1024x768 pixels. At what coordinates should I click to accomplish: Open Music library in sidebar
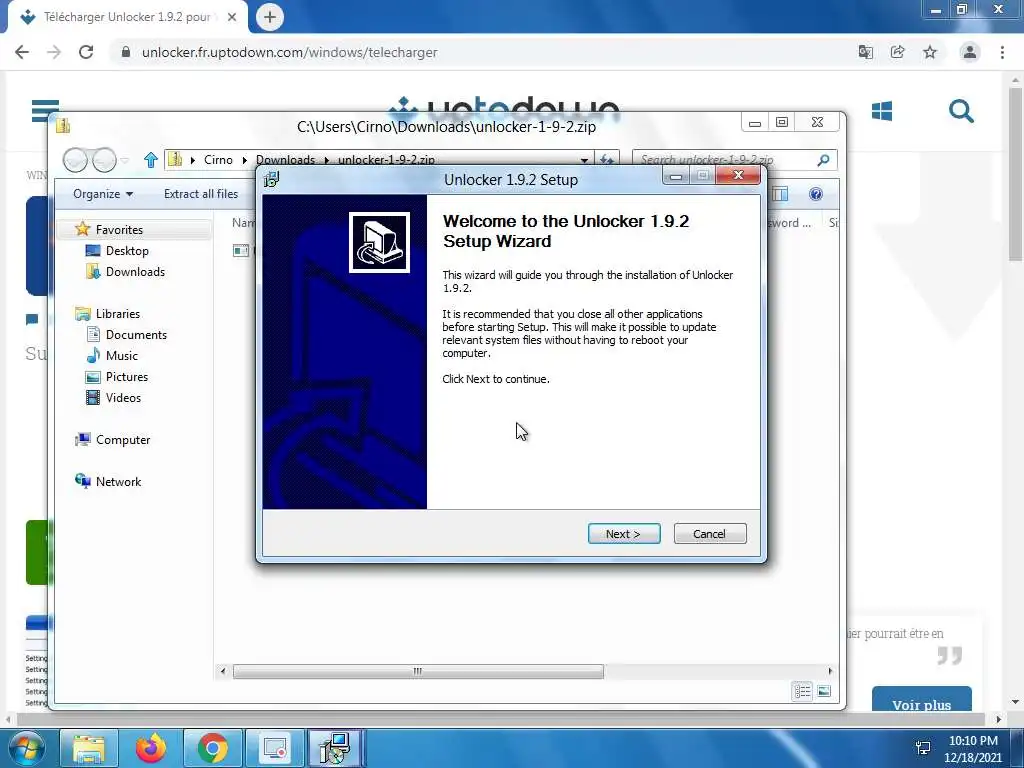pyautogui.click(x=121, y=355)
